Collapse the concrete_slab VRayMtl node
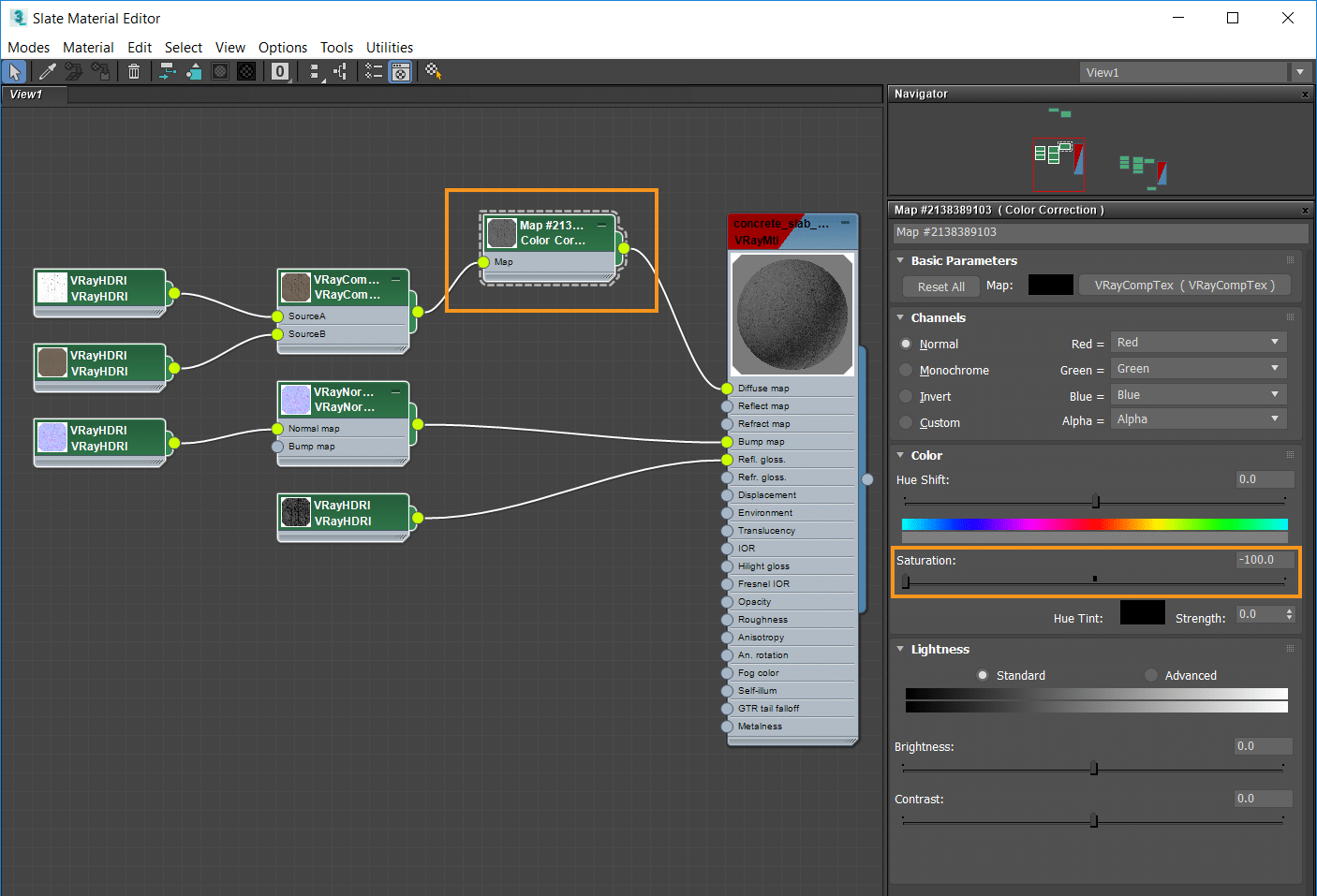1317x896 pixels. [845, 223]
